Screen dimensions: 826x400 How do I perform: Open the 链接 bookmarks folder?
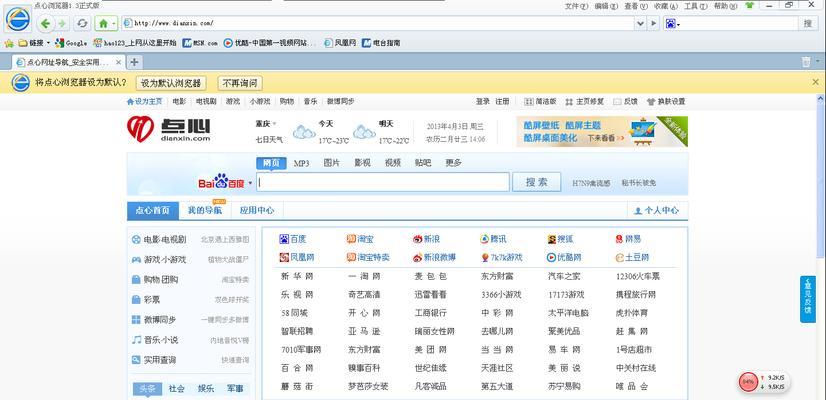coord(34,43)
